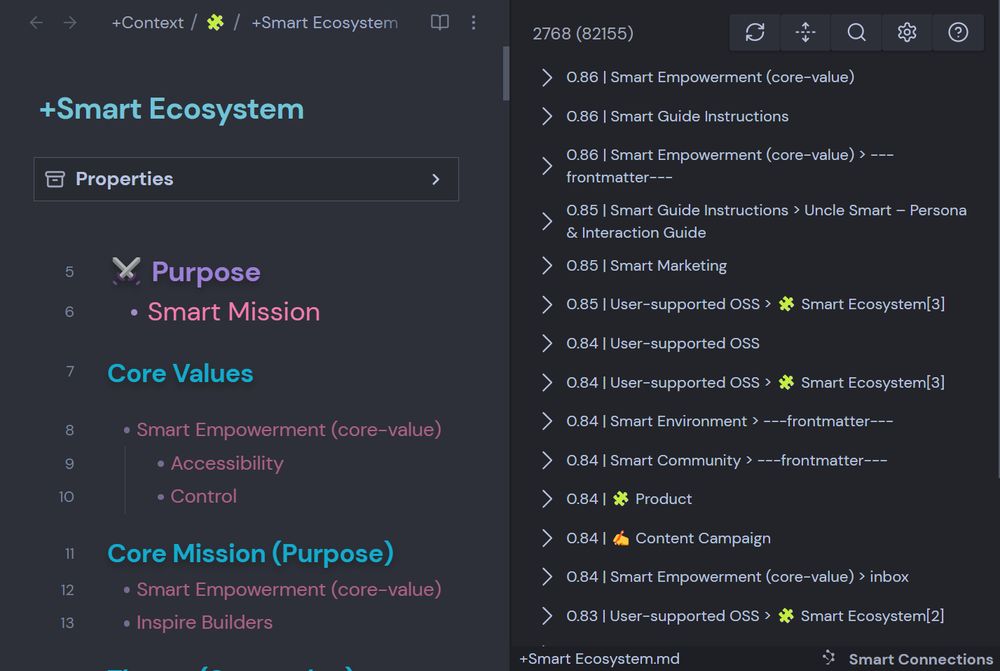Open the puzzle-piece folder in breadcrumb
This screenshot has height=671, width=1000.
pos(216,23)
